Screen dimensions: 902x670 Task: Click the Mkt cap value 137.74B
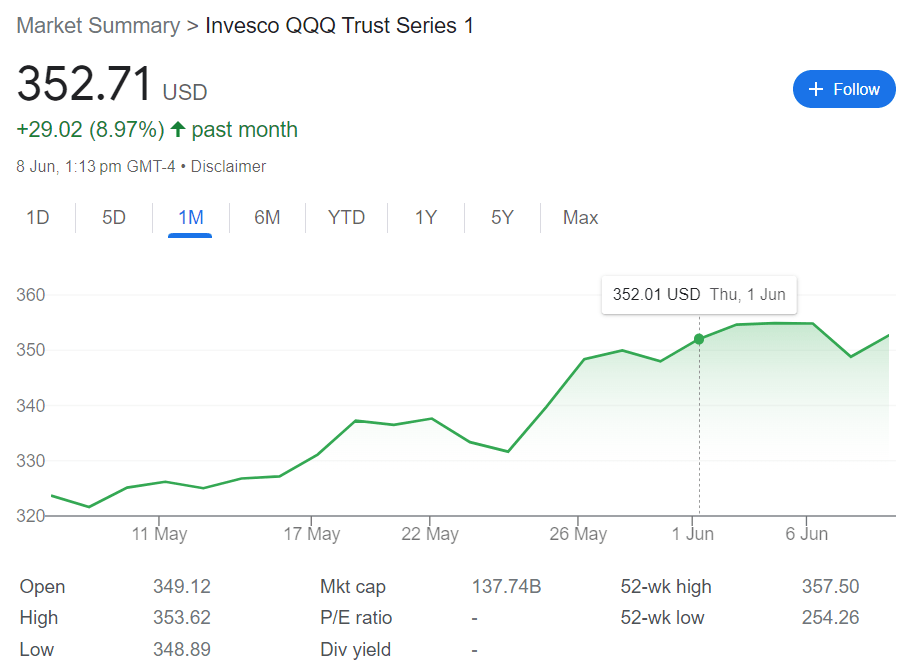click(506, 587)
